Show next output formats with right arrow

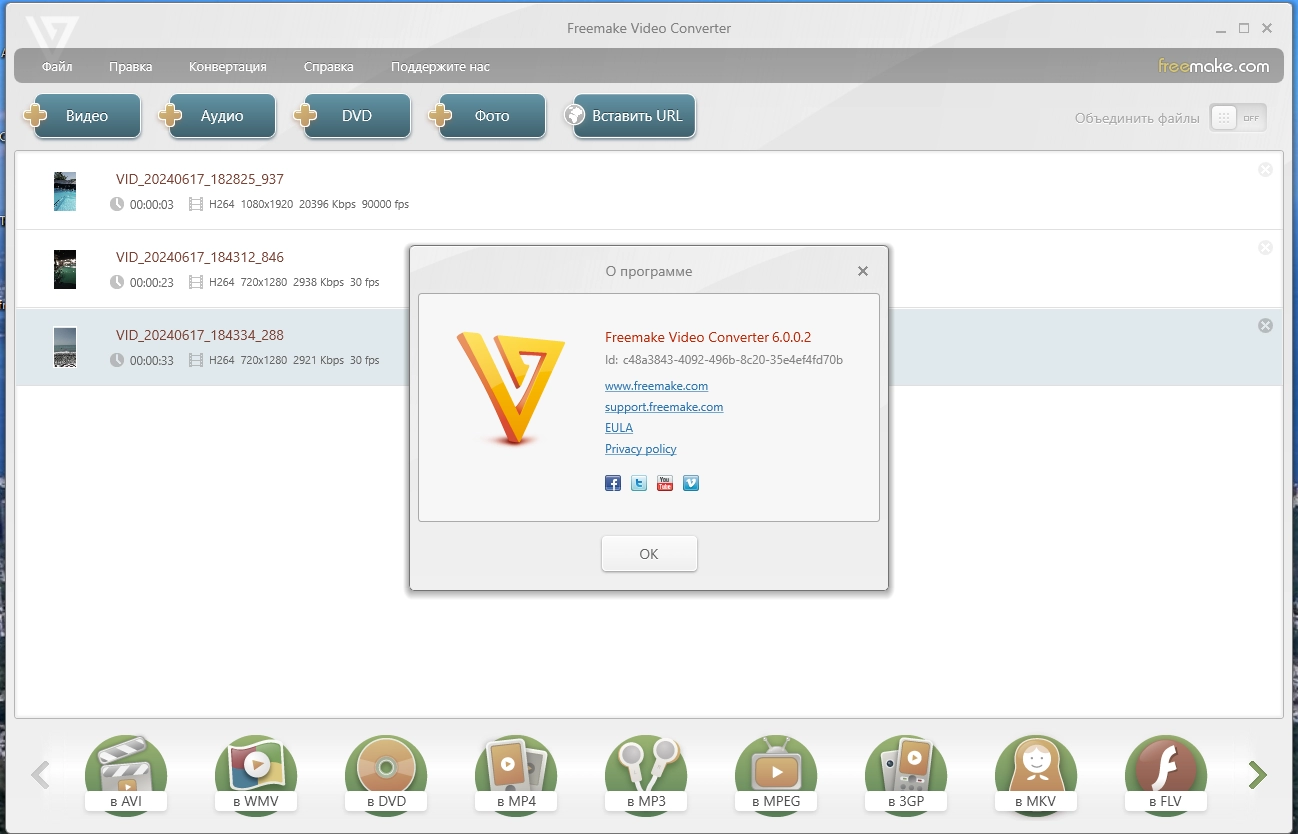[x=1258, y=775]
